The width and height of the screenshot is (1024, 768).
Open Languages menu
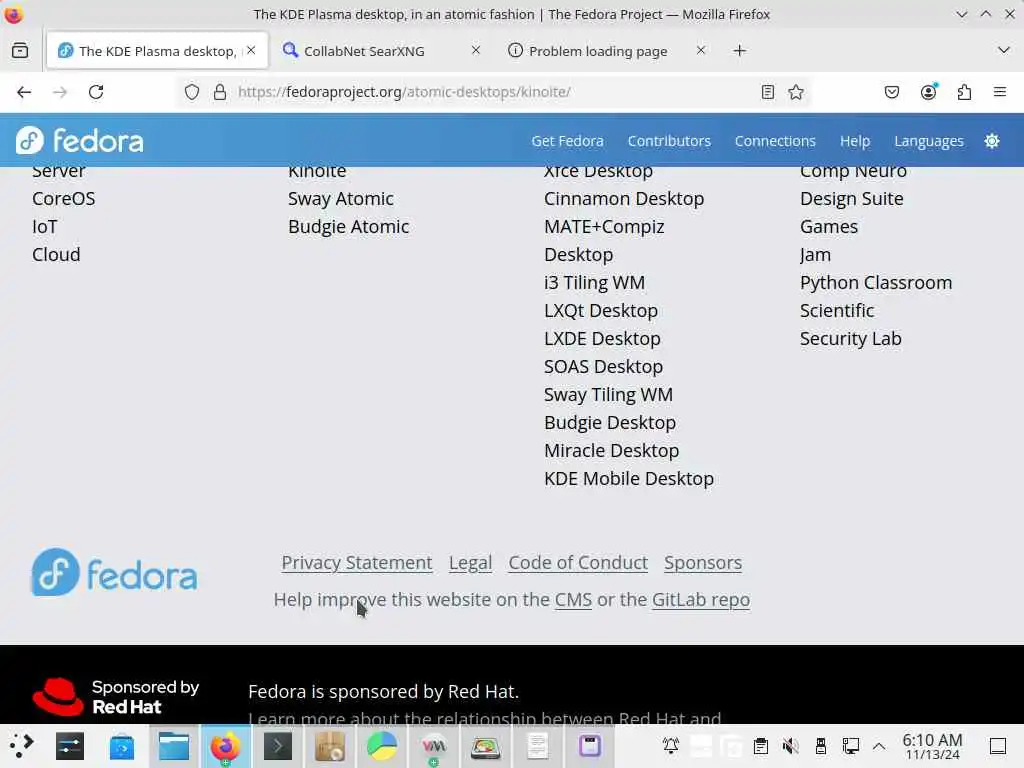tap(929, 141)
